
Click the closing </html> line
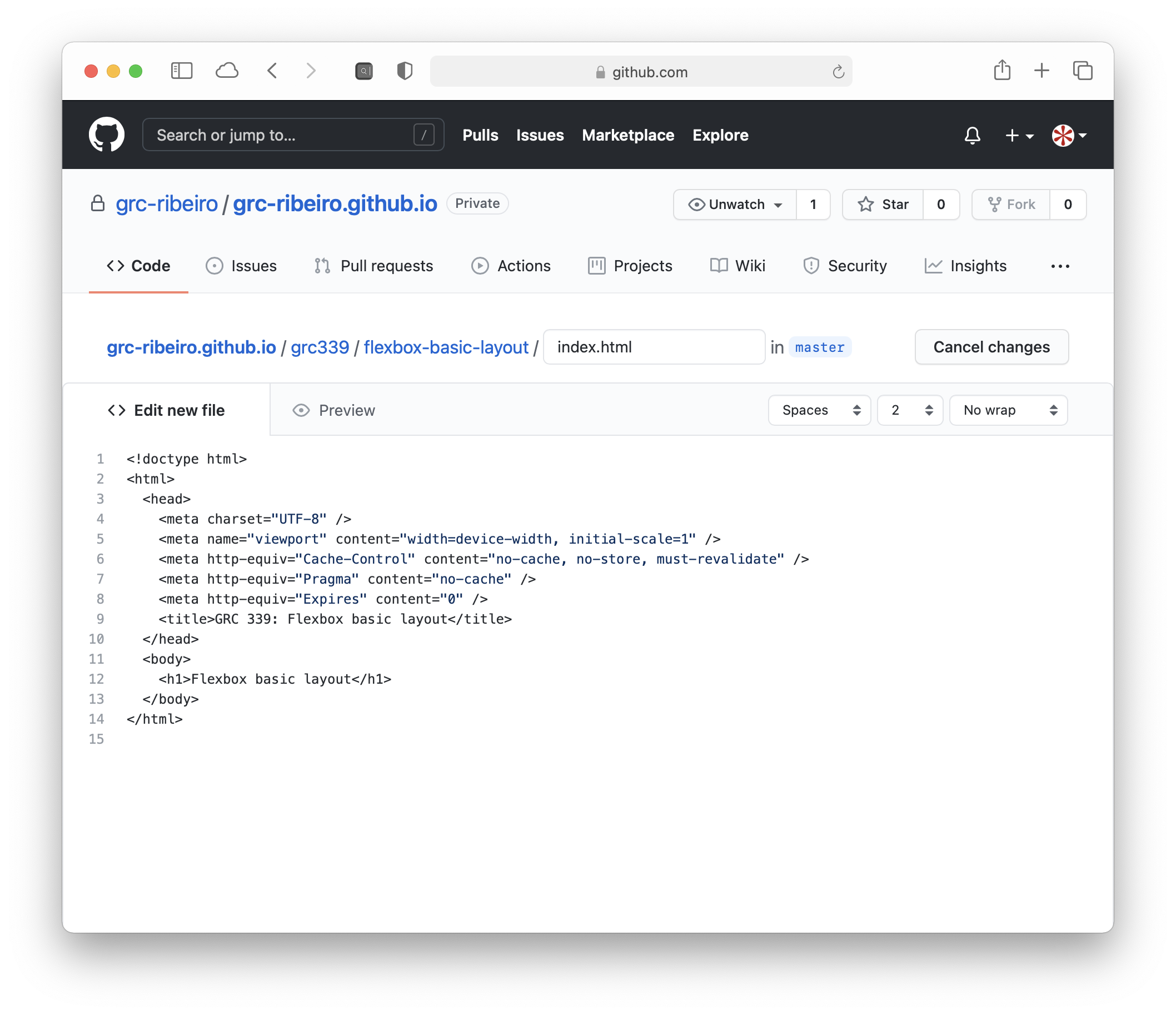click(155, 719)
